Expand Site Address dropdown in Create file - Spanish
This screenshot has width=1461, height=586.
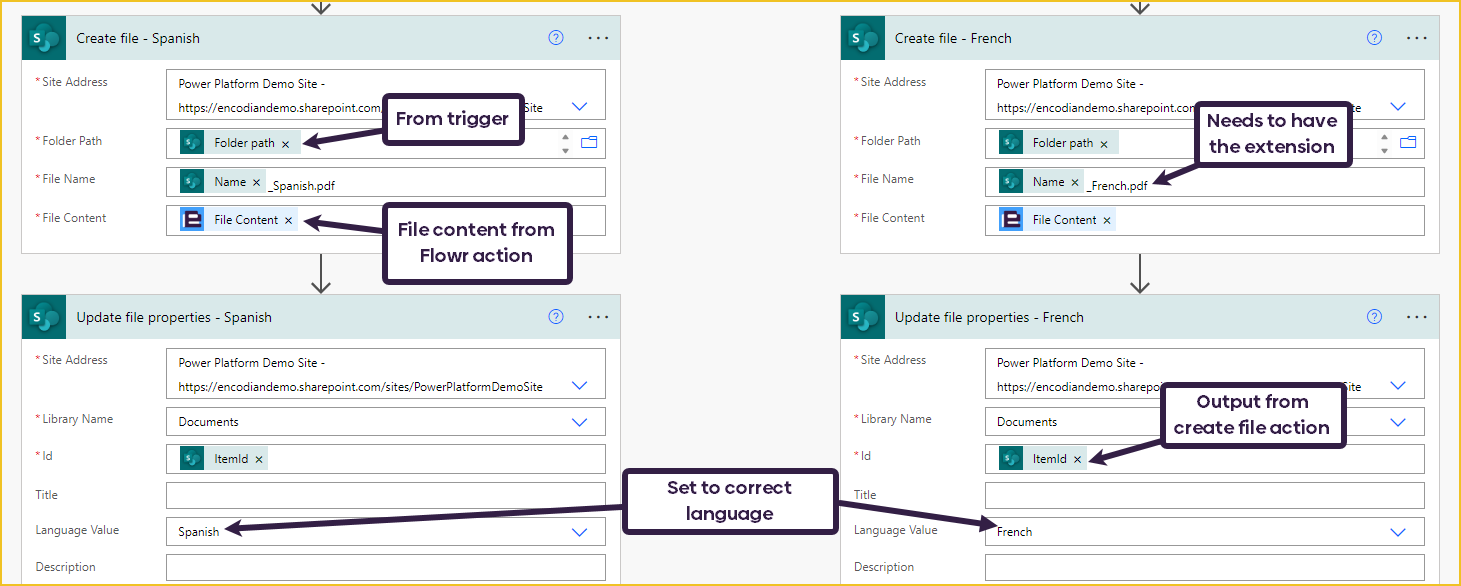pyautogui.click(x=579, y=106)
